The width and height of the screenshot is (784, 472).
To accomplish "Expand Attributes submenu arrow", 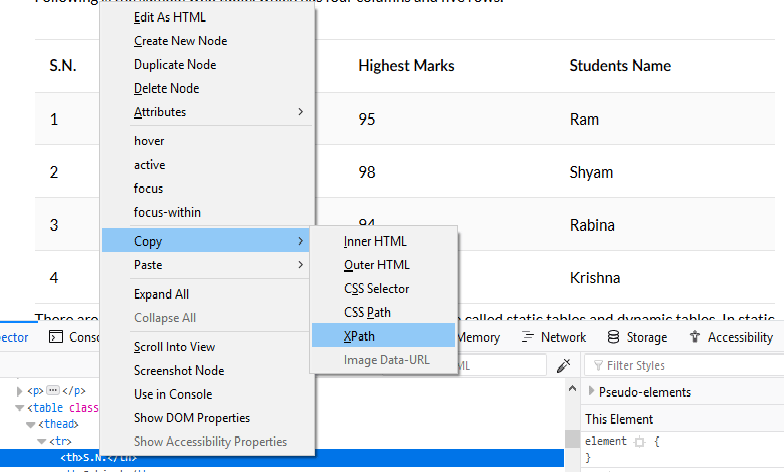I will pos(300,112).
